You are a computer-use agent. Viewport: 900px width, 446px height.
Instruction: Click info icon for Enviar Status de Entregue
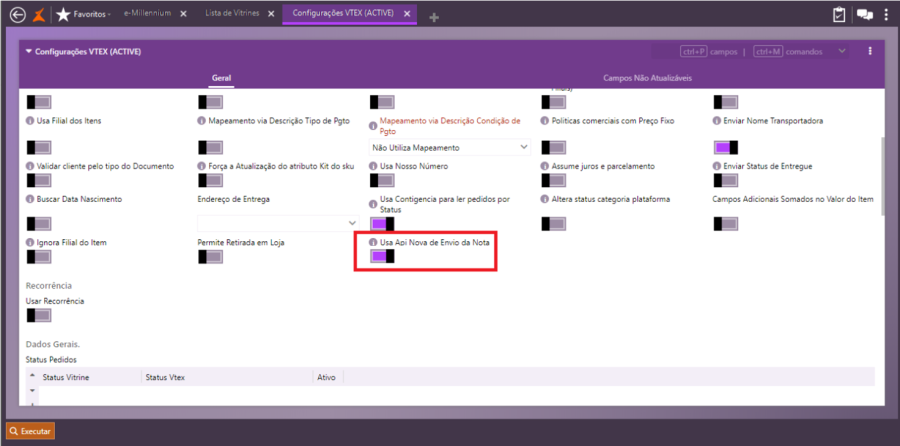pos(717,166)
